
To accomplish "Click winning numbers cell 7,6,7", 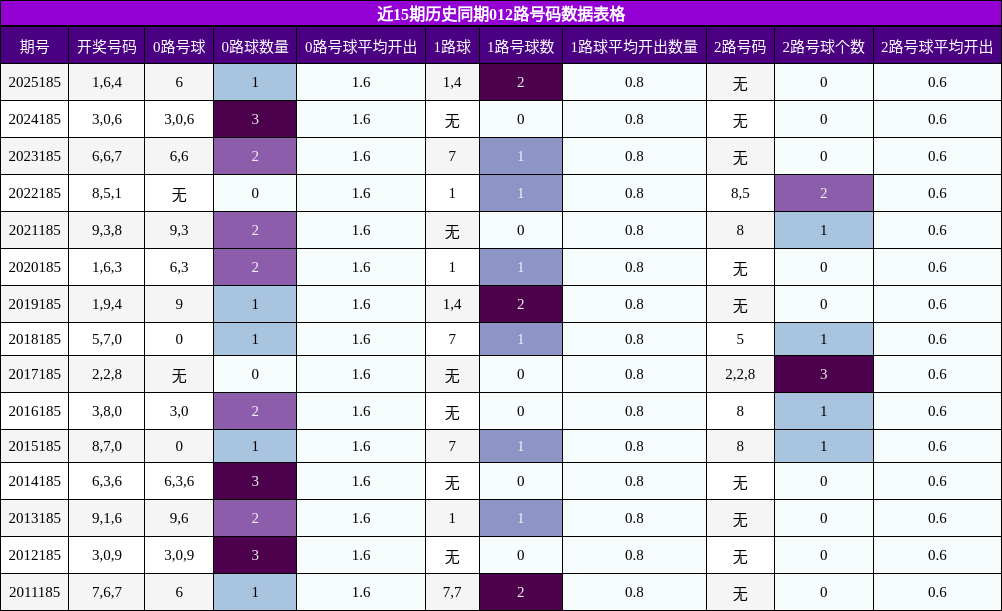I will tap(107, 592).
